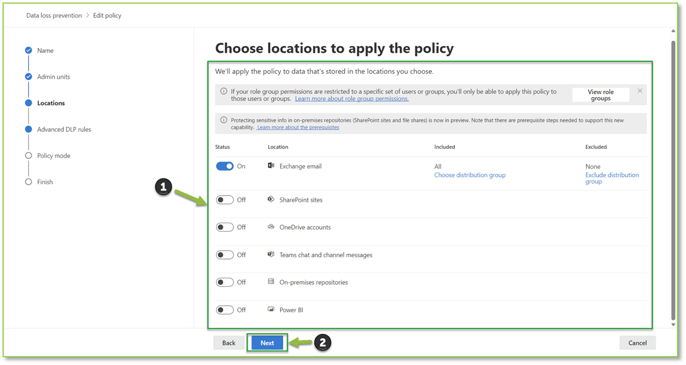This screenshot has height=365, width=686.
Task: Click the SharePoint sites icon
Action: click(x=271, y=199)
